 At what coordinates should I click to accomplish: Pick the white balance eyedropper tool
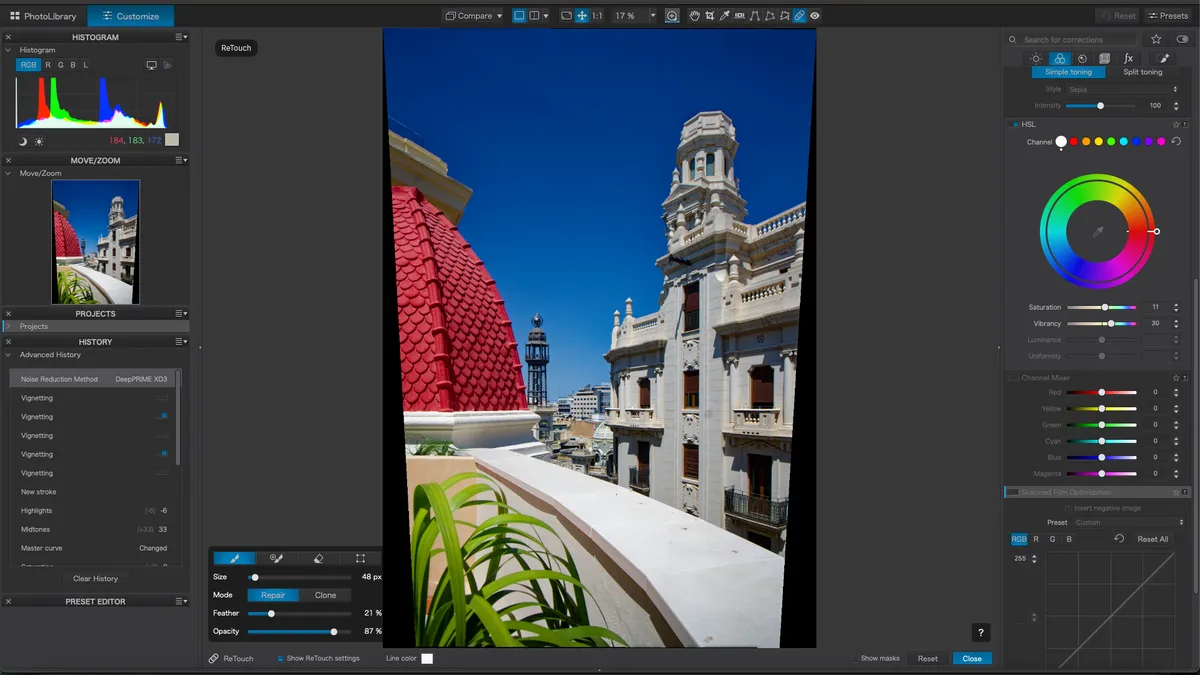[725, 16]
